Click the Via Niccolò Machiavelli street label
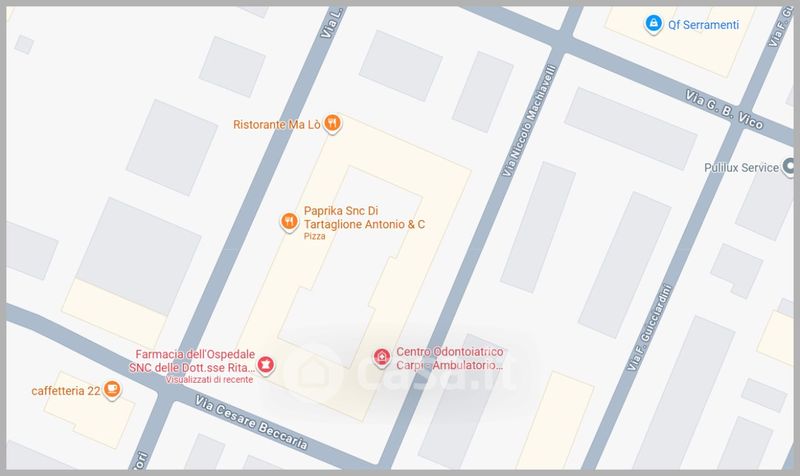Image resolution: width=800 pixels, height=476 pixels. [528, 121]
